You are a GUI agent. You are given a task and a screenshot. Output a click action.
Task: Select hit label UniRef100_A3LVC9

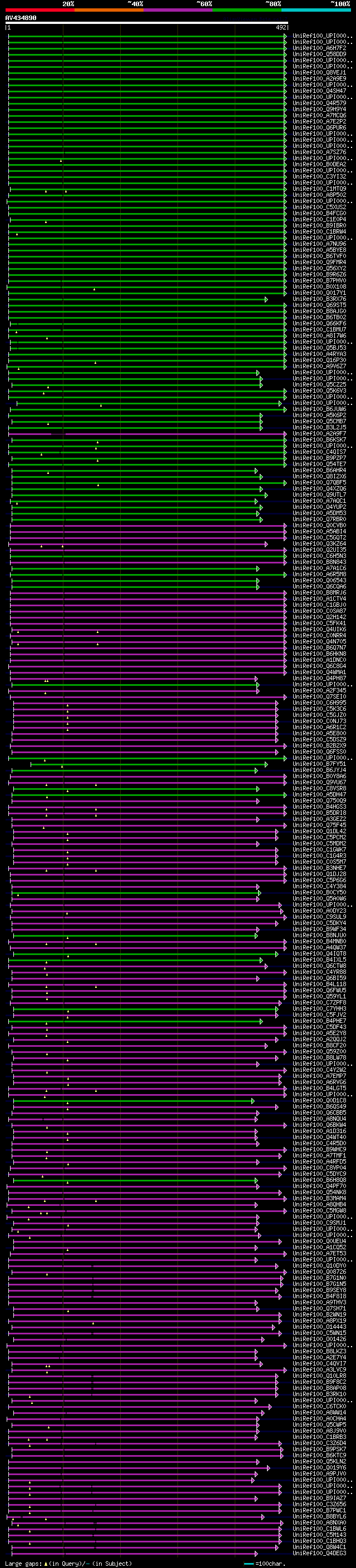pos(319,1369)
